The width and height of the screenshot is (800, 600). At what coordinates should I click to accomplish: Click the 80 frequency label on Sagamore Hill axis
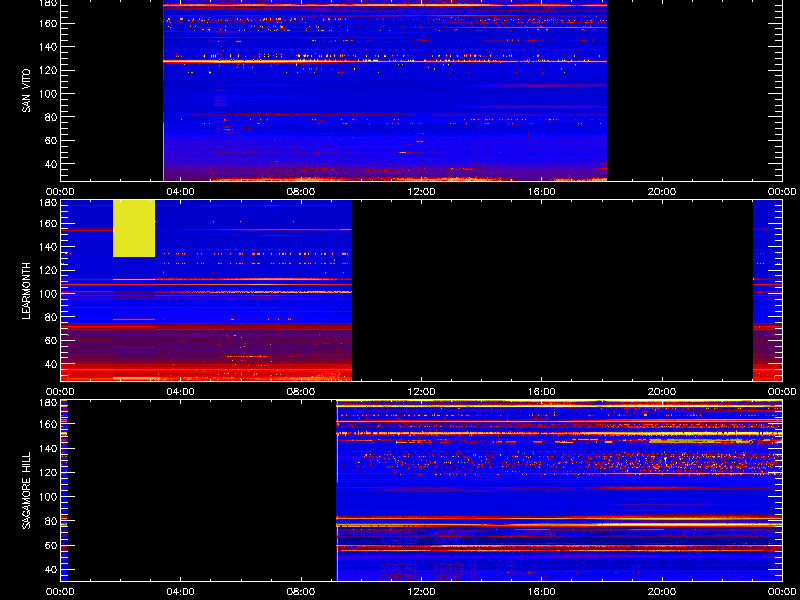coord(51,521)
